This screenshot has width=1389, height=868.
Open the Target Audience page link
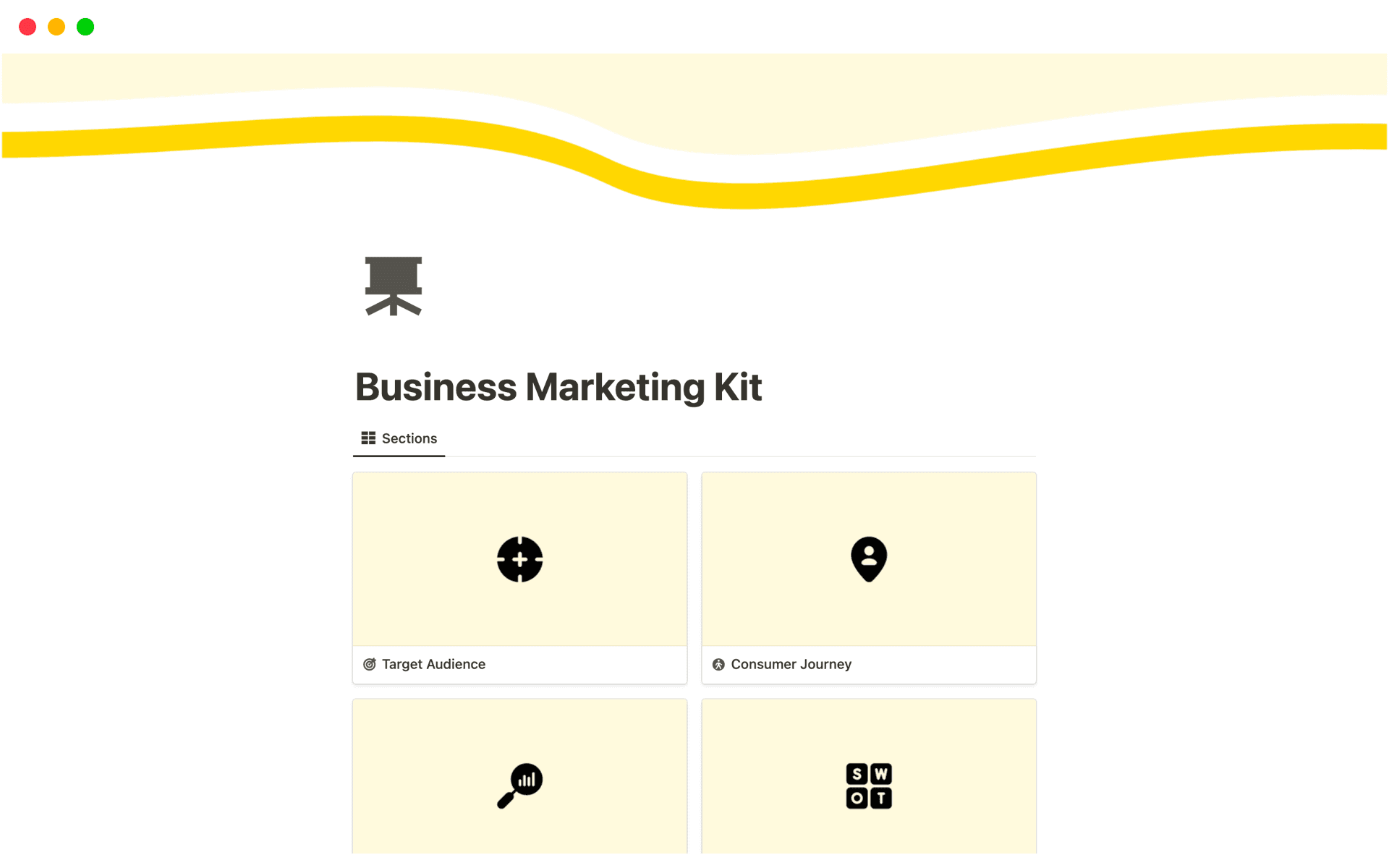coord(433,664)
